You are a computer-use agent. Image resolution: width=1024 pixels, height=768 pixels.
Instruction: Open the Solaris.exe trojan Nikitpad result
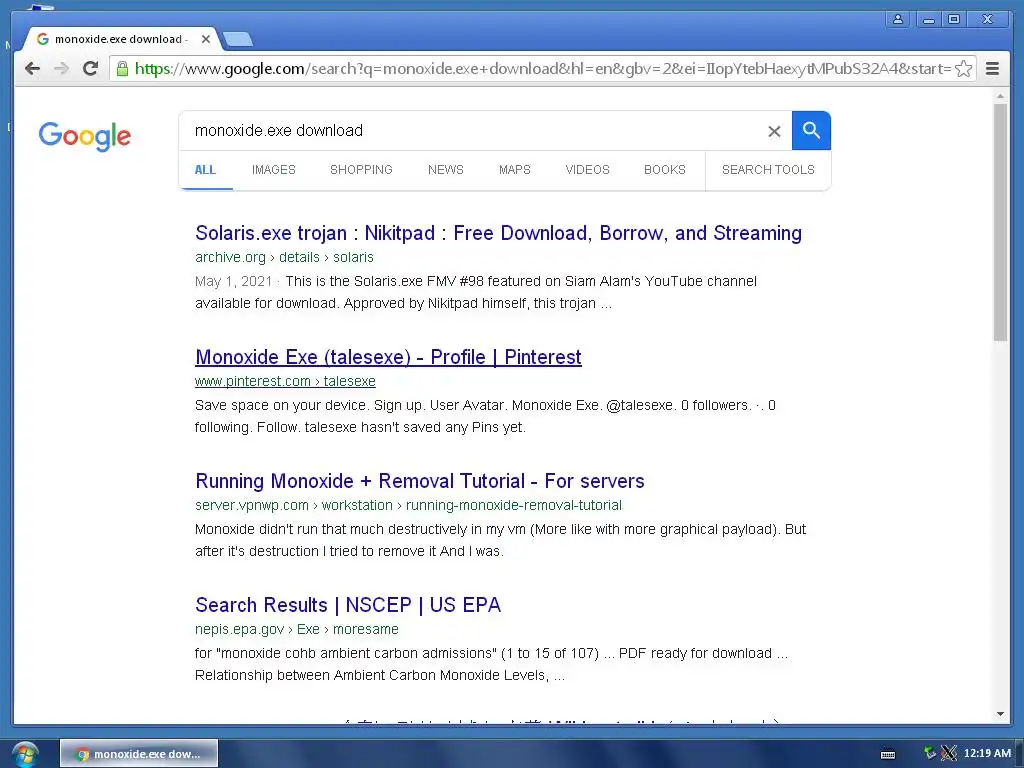point(498,233)
